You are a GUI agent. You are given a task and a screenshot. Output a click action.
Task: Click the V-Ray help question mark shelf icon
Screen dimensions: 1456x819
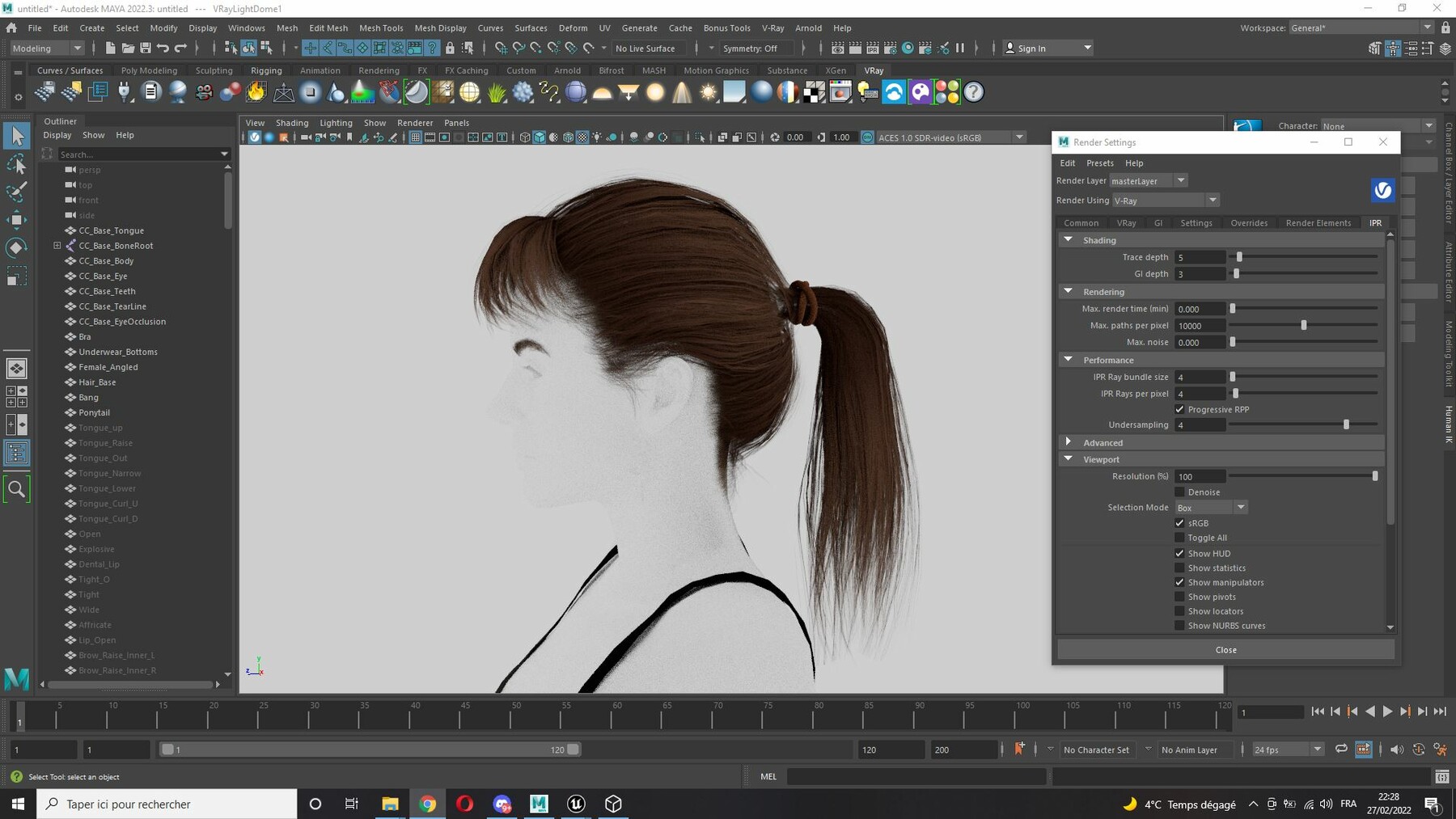click(x=974, y=92)
